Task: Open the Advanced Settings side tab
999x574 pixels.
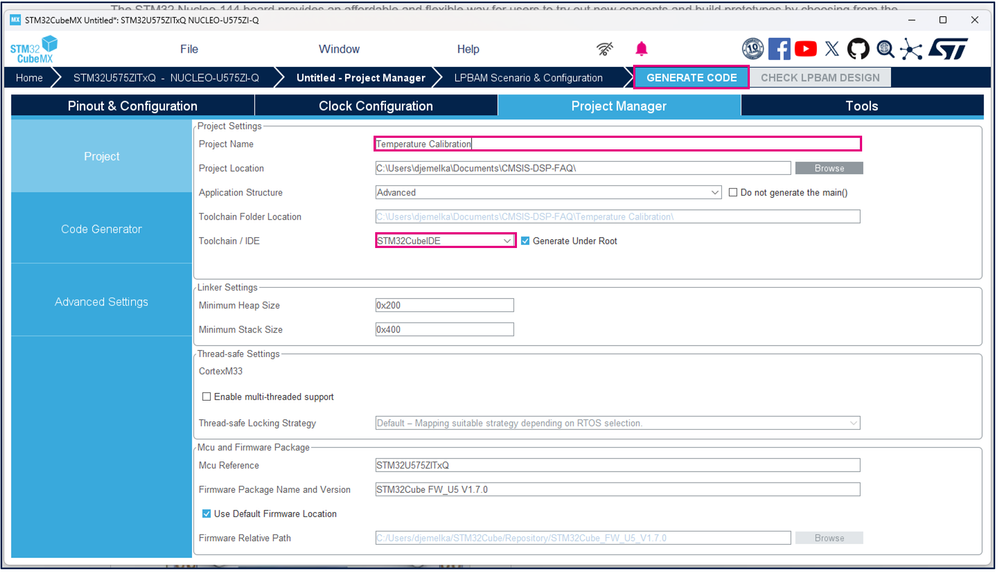Action: 101,301
